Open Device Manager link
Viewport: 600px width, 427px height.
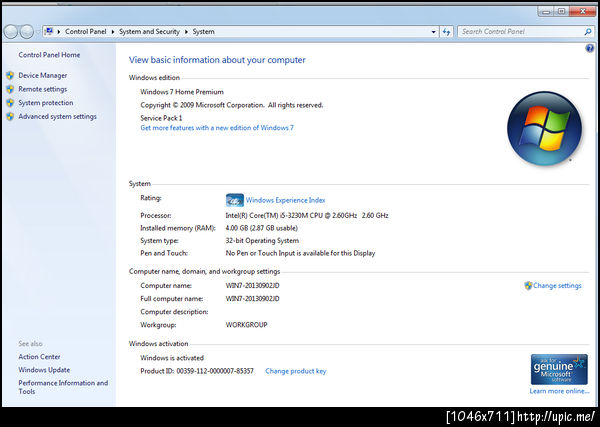[x=43, y=76]
